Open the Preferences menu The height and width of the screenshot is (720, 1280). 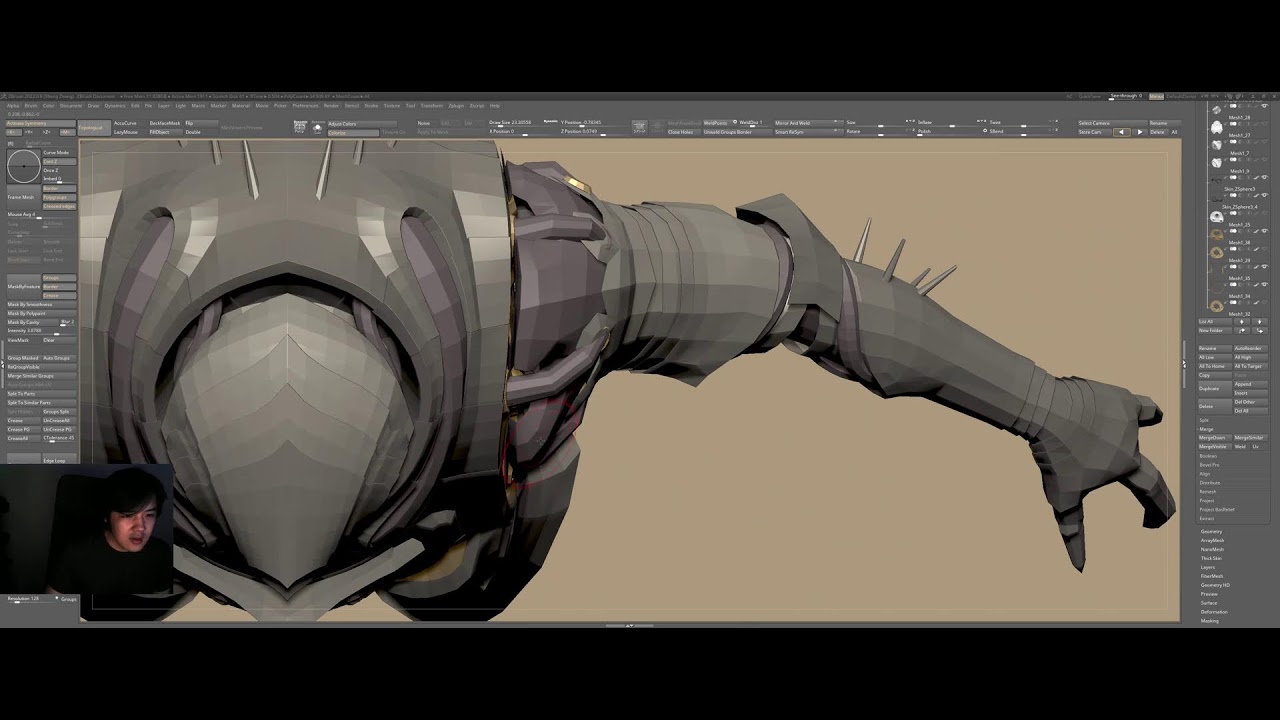point(305,106)
